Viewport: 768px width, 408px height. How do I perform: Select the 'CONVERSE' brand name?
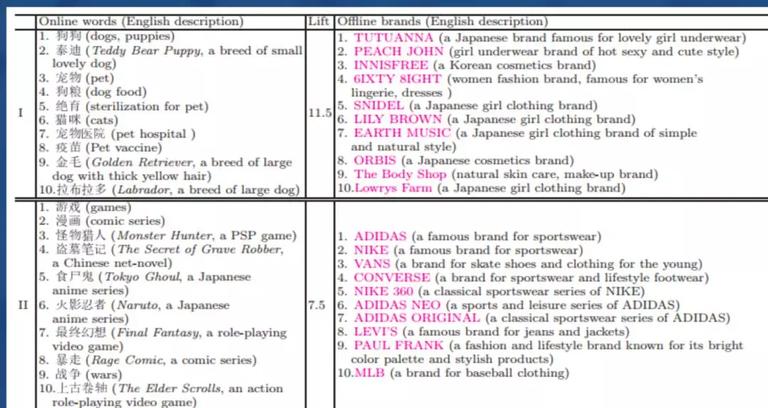pos(392,277)
